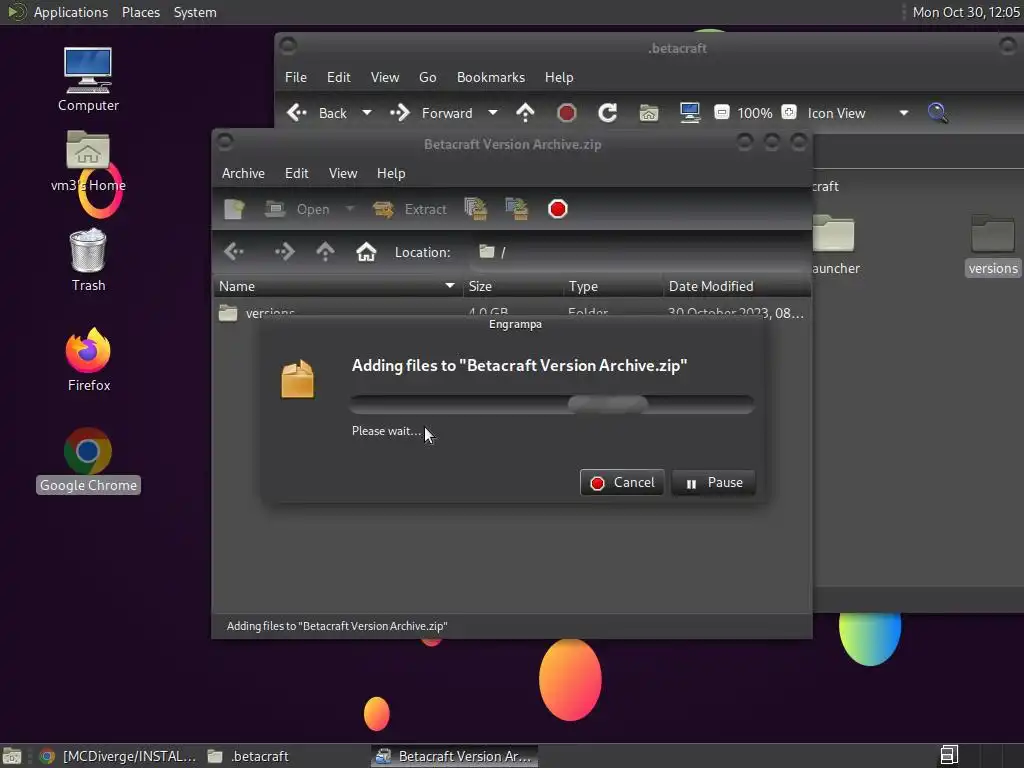Open the View menu in Engrampa
1024x768 pixels.
343,173
